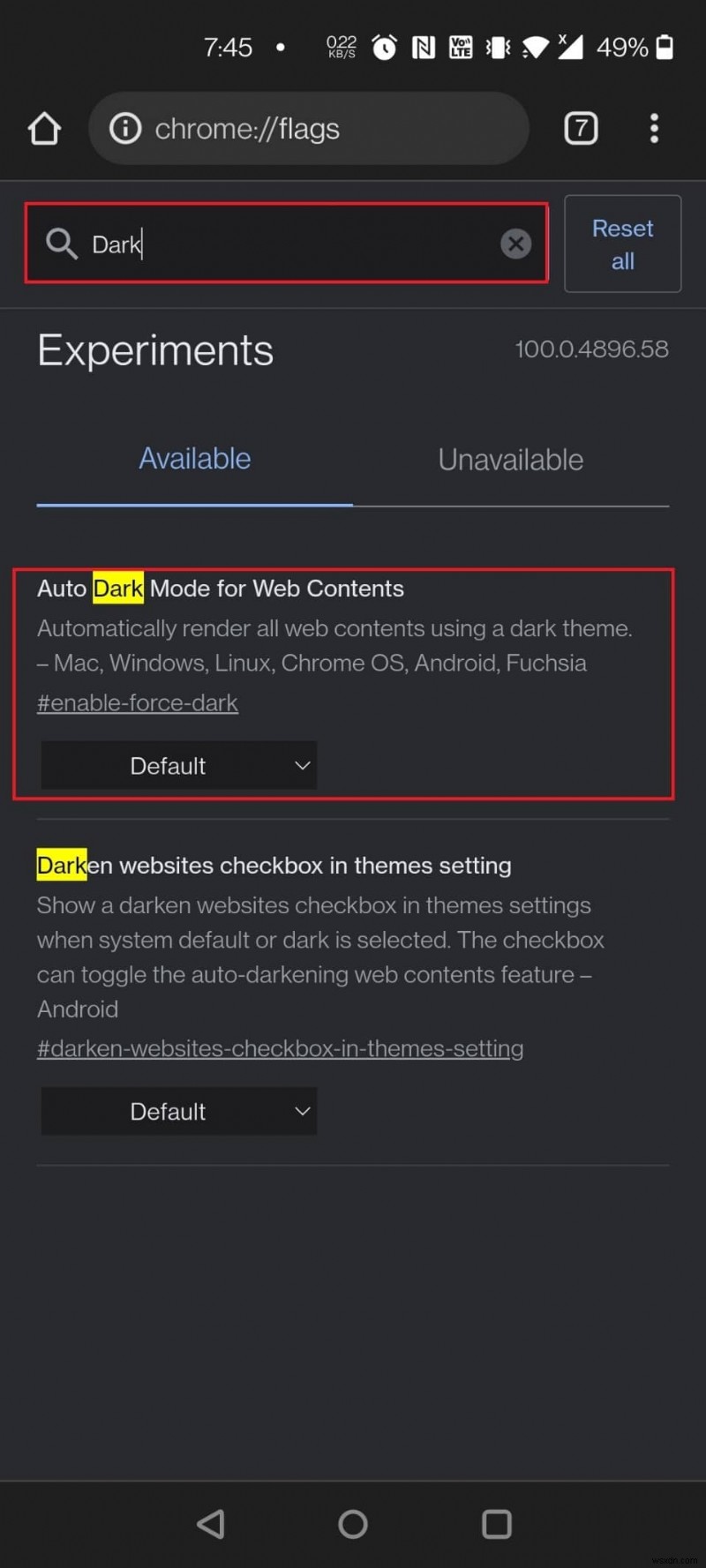Tap the tab switcher showing 7 tabs
This screenshot has width=706, height=1568.
(x=581, y=128)
